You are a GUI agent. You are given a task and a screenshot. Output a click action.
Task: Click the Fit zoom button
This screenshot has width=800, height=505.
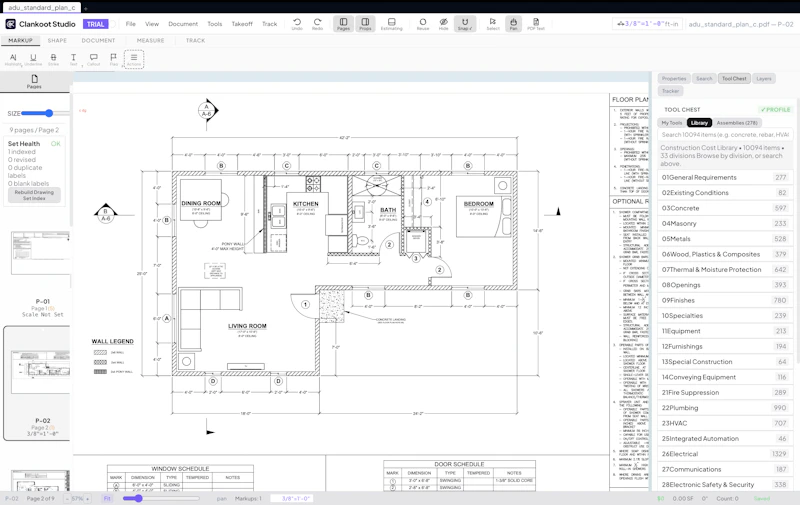click(107, 498)
